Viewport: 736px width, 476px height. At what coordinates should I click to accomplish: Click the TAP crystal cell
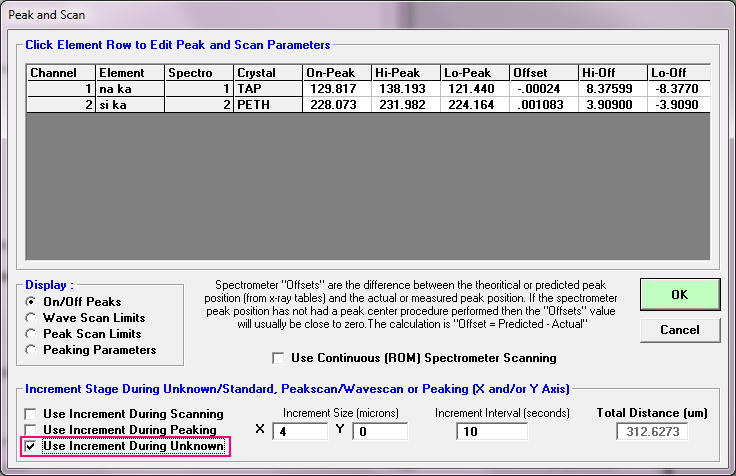[267, 88]
